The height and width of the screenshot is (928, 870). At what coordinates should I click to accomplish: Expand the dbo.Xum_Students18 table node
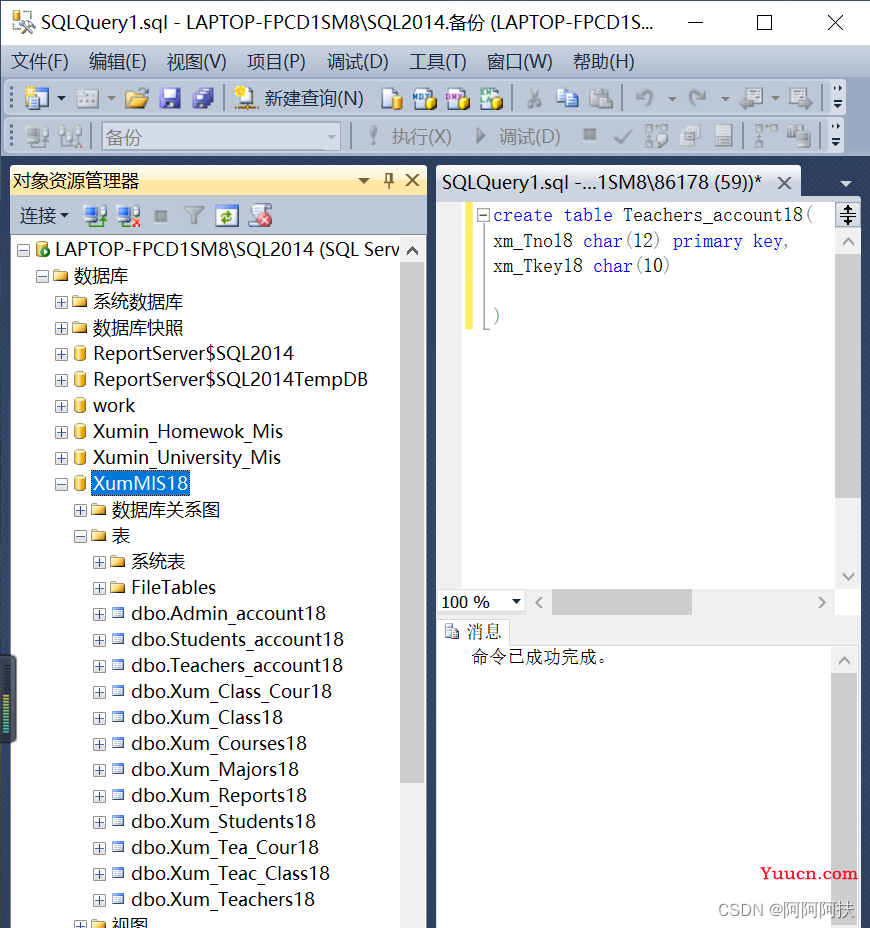[x=99, y=822]
